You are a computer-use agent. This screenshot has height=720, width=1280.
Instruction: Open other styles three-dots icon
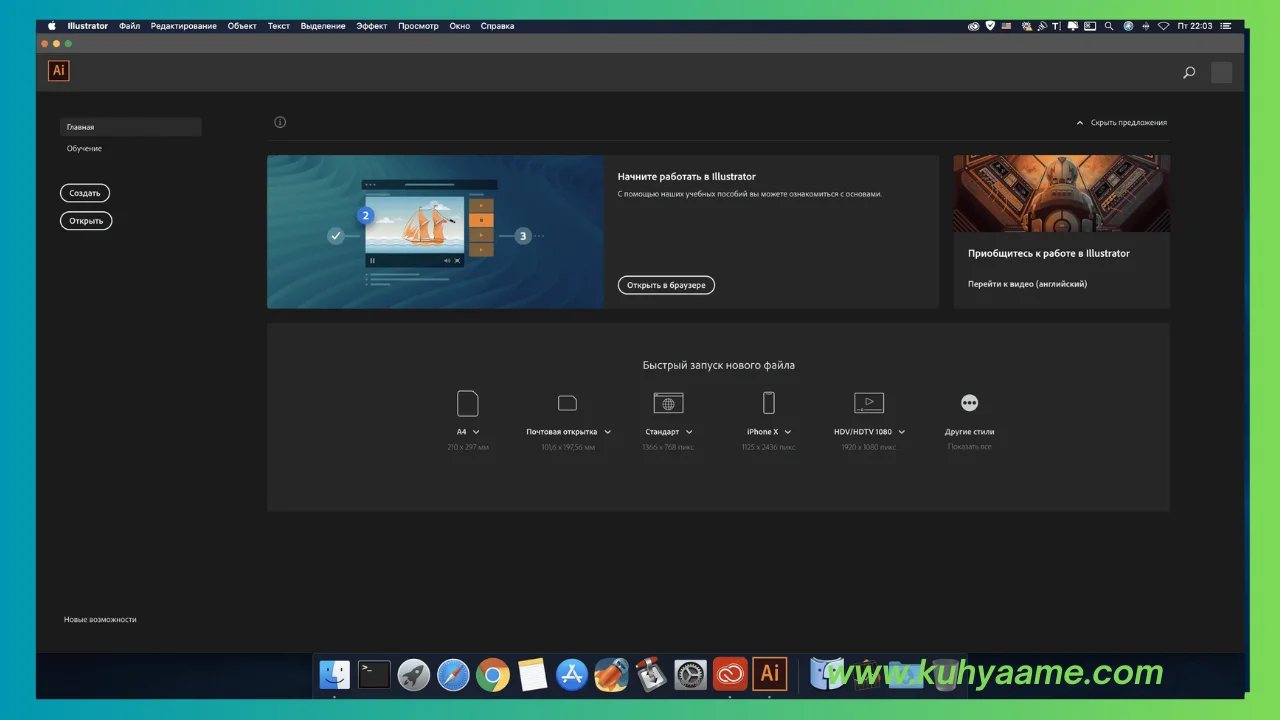point(969,402)
